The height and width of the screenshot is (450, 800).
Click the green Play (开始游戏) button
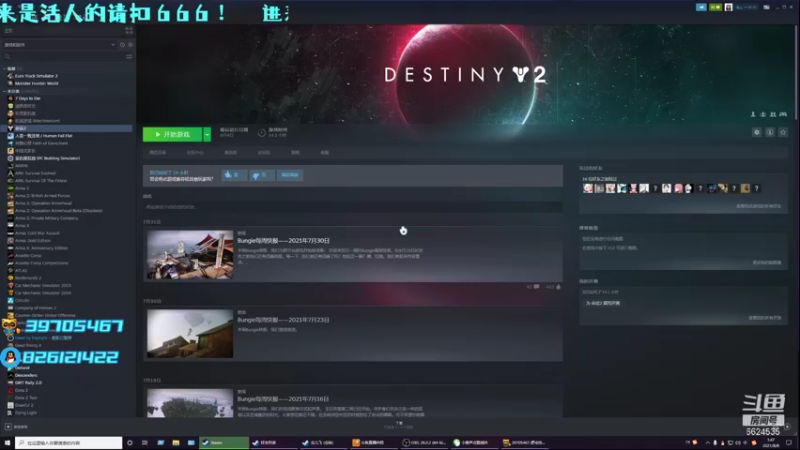tap(172, 134)
